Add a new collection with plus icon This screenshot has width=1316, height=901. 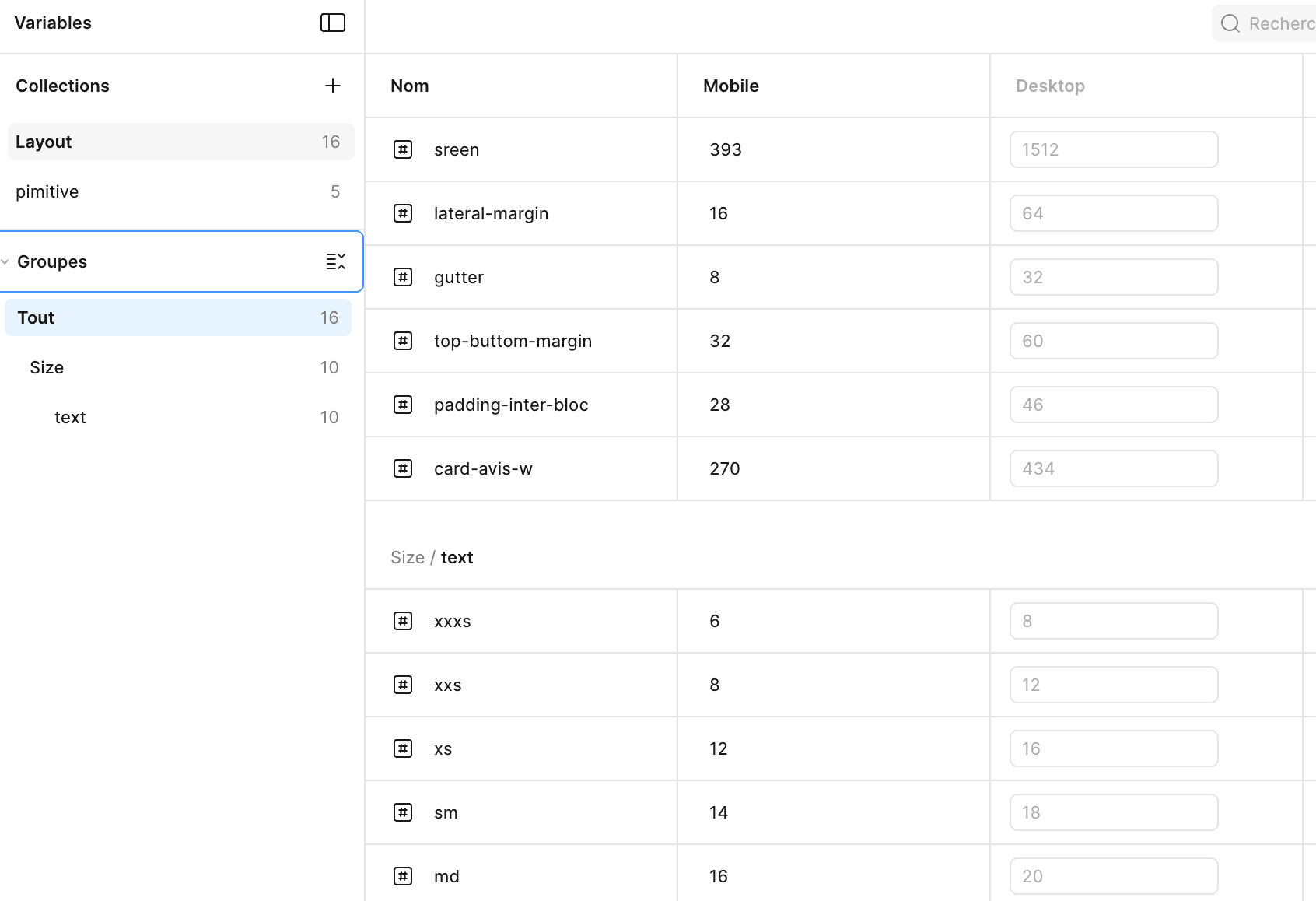[333, 86]
